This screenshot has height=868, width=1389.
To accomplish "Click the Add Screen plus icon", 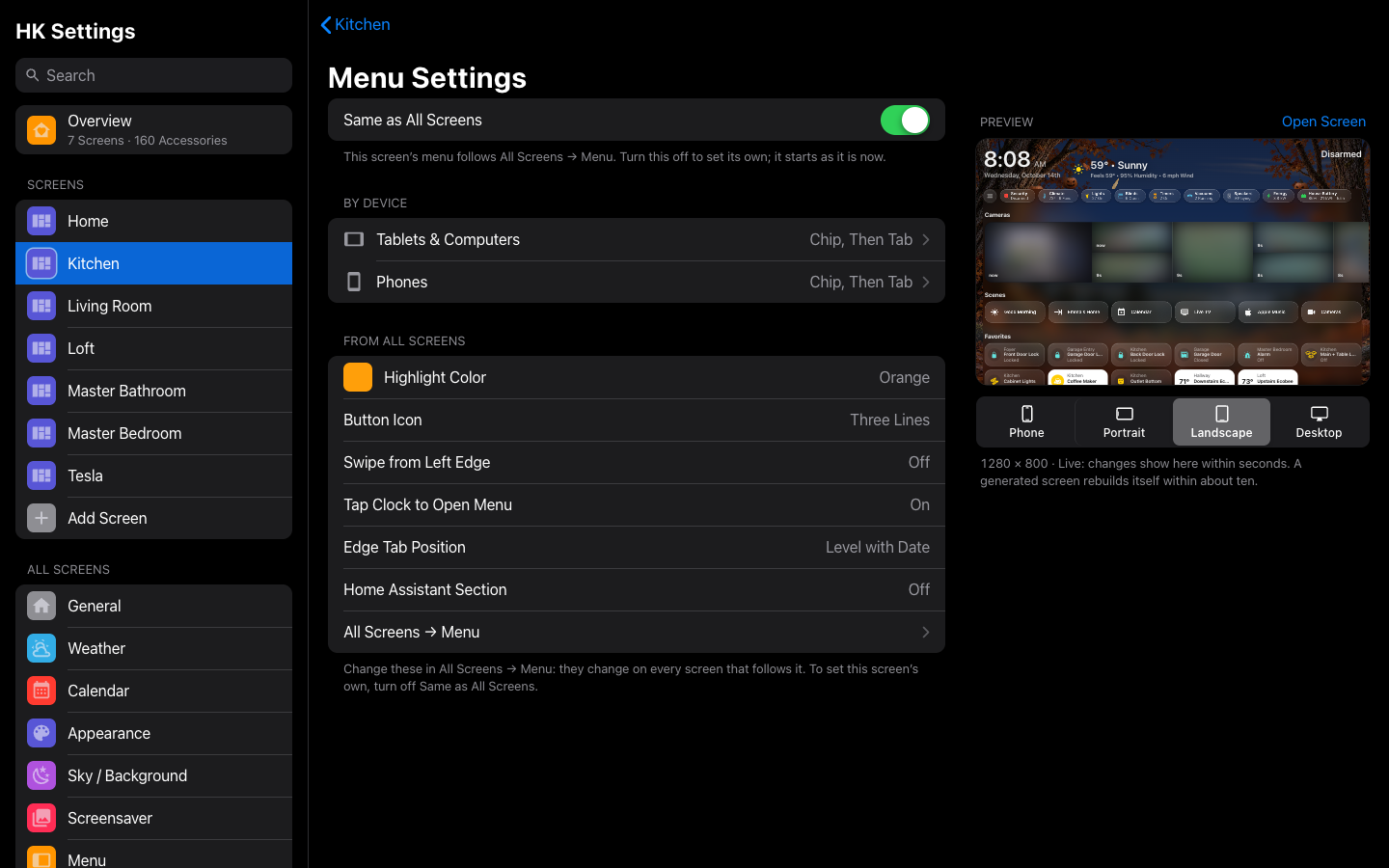I will [x=41, y=518].
